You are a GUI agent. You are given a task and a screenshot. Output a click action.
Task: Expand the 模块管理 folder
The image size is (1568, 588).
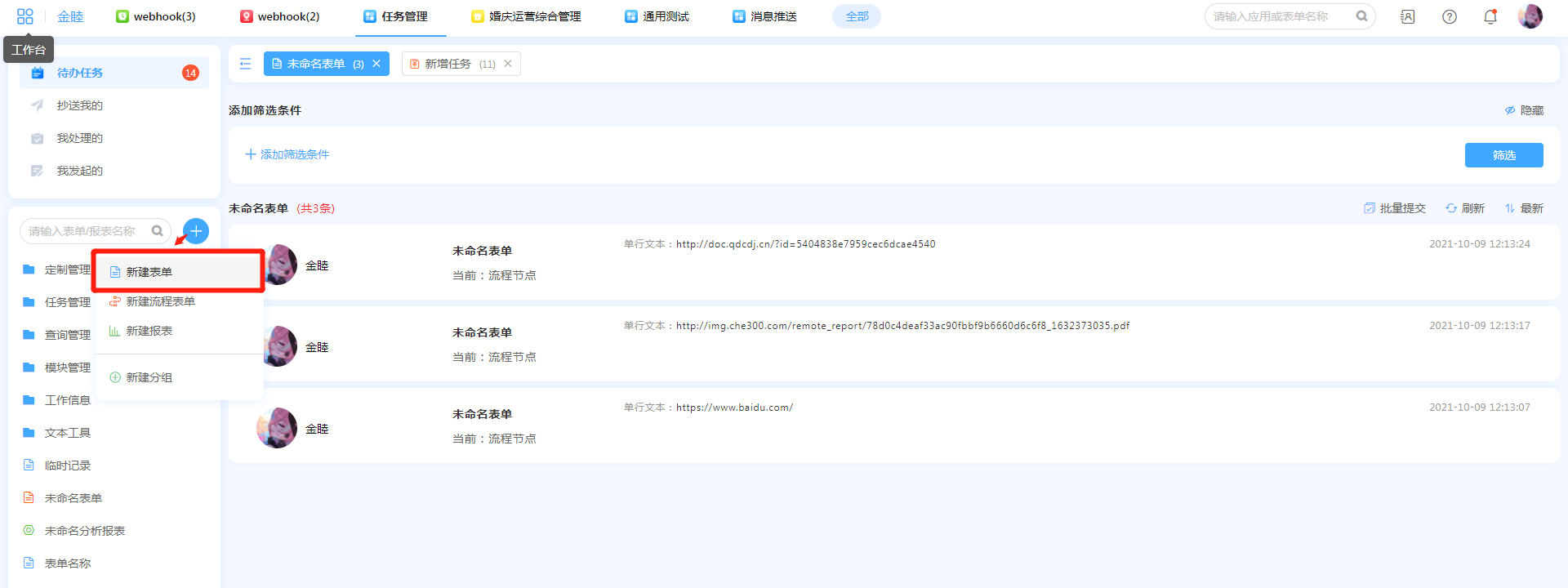point(67,367)
